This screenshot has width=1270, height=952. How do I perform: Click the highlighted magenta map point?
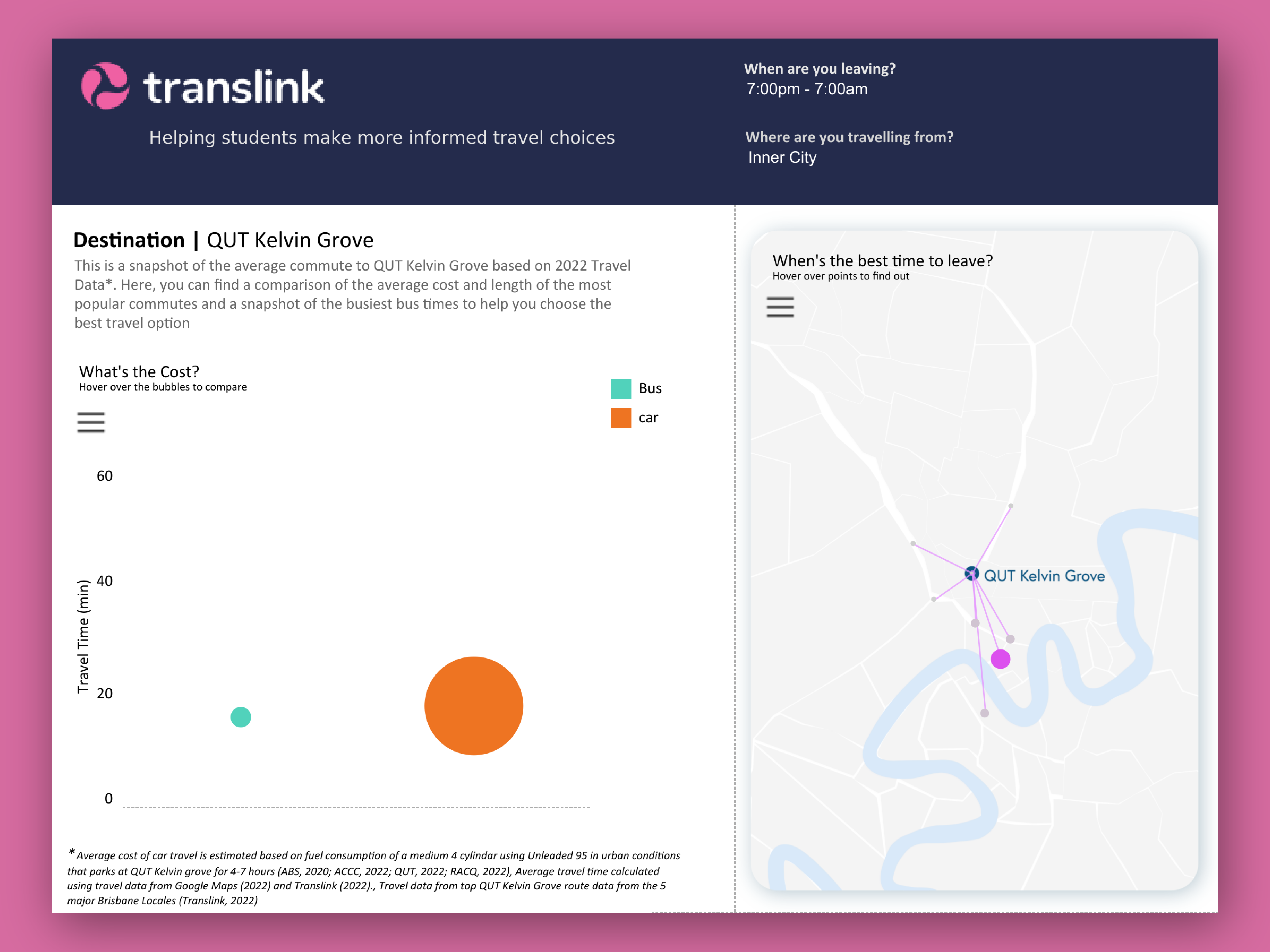point(1000,659)
